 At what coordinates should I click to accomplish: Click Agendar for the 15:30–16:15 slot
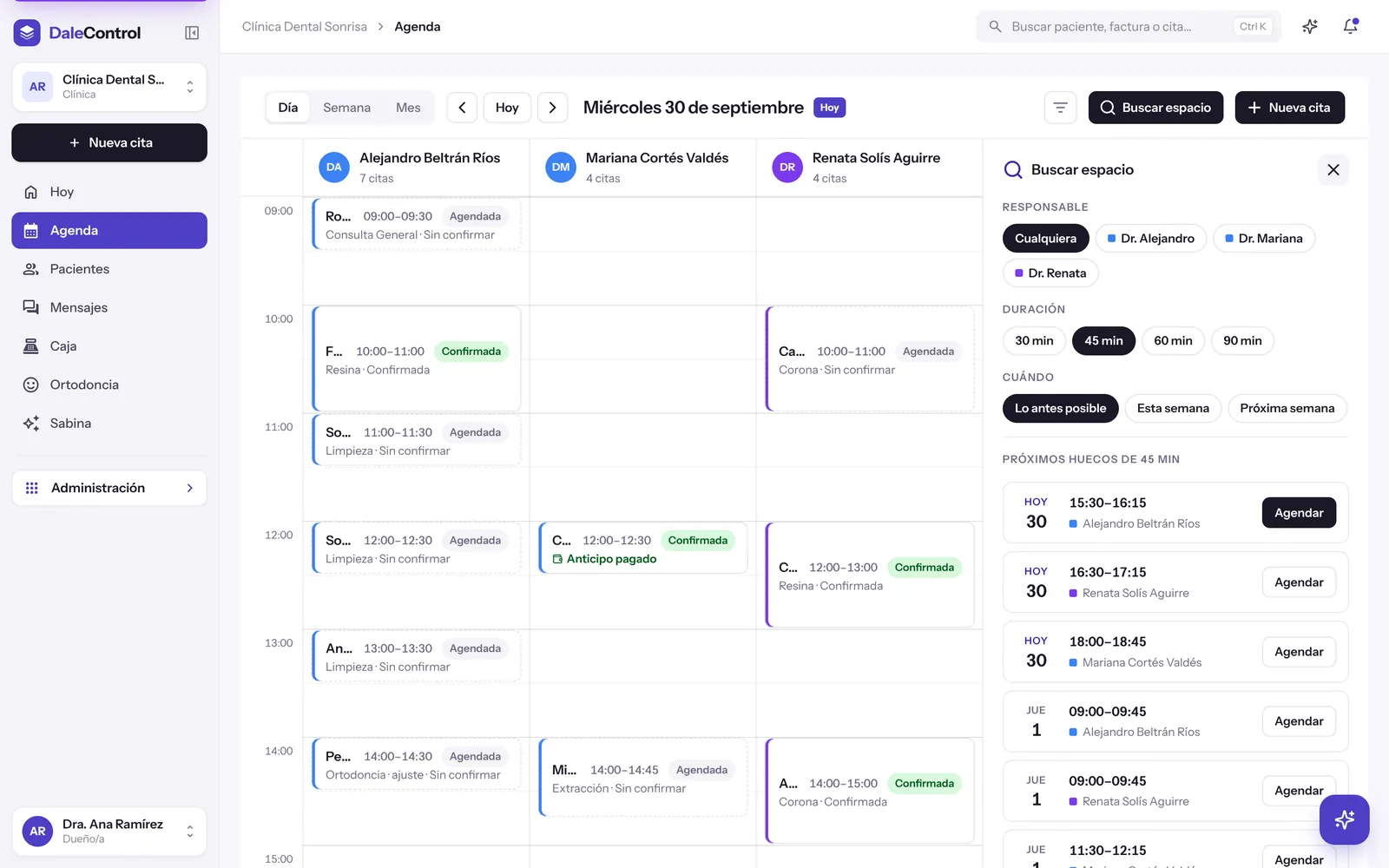1299,513
